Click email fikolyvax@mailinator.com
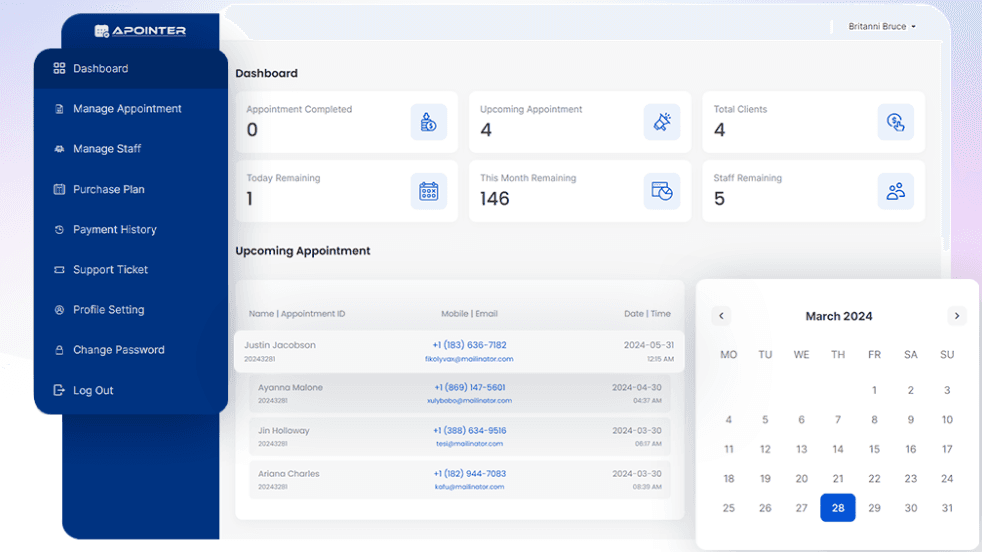982x552 pixels. click(469, 359)
